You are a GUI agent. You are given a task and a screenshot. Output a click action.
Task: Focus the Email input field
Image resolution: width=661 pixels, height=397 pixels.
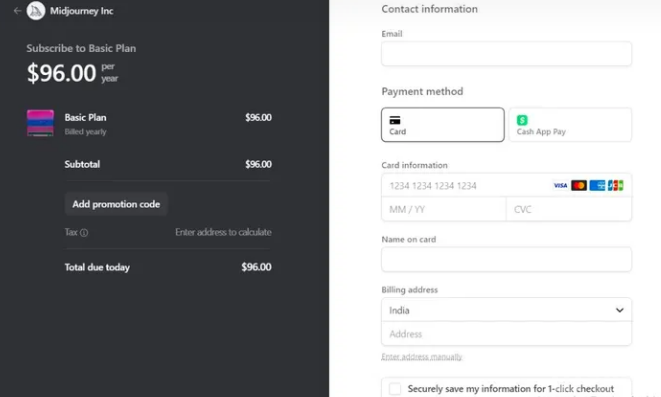(x=506, y=54)
